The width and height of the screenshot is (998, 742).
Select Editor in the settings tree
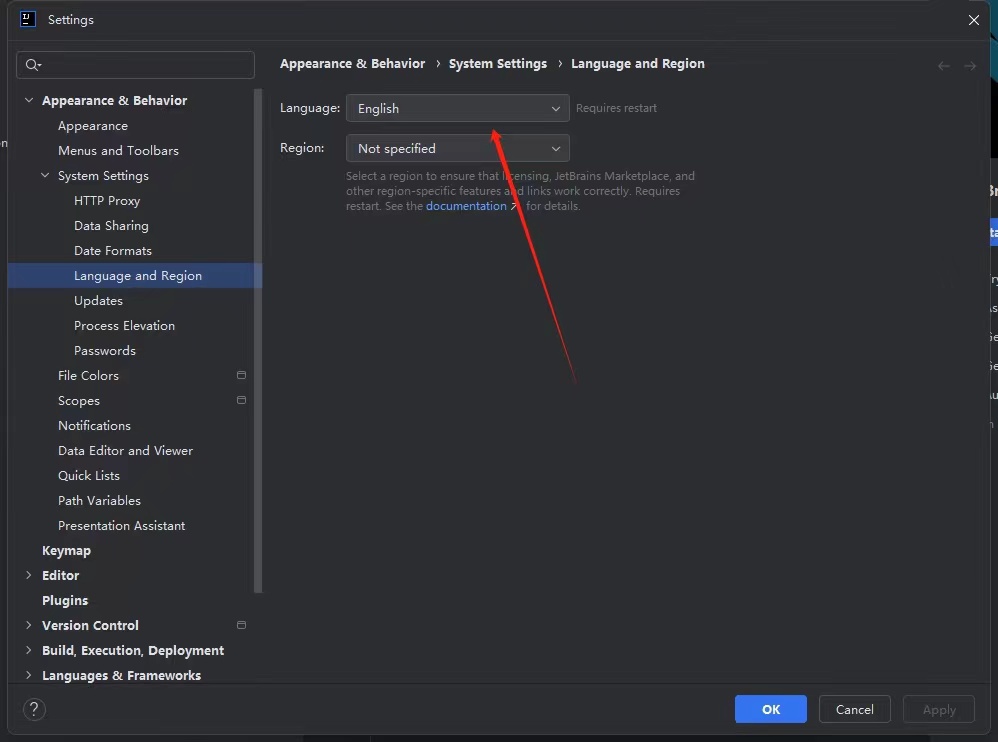(60, 575)
